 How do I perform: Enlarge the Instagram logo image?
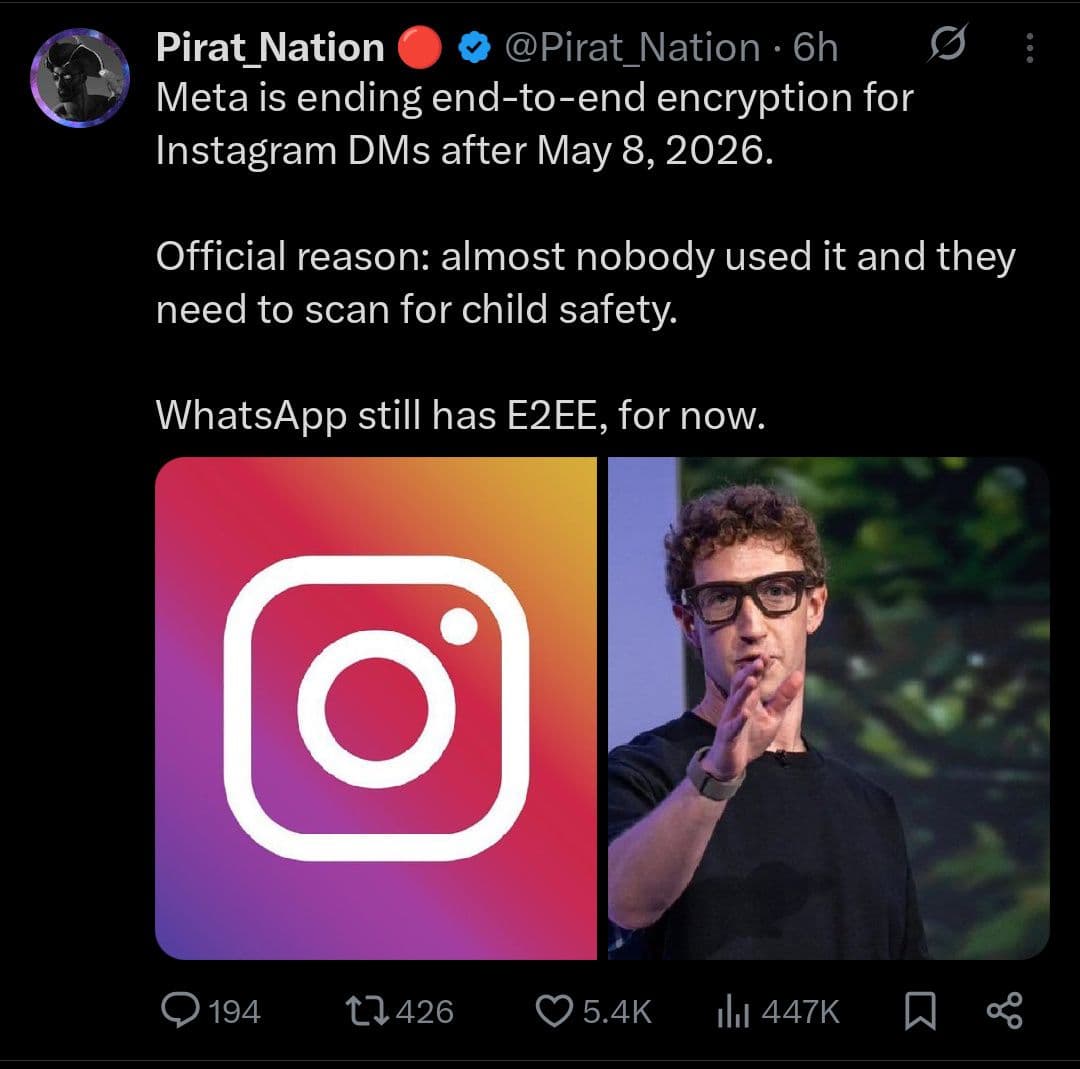pyautogui.click(x=376, y=708)
